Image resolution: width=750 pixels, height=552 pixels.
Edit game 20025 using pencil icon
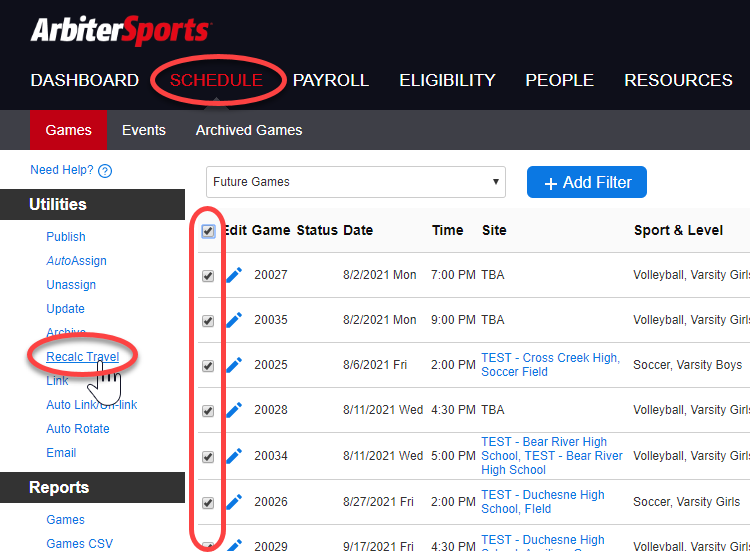(234, 365)
